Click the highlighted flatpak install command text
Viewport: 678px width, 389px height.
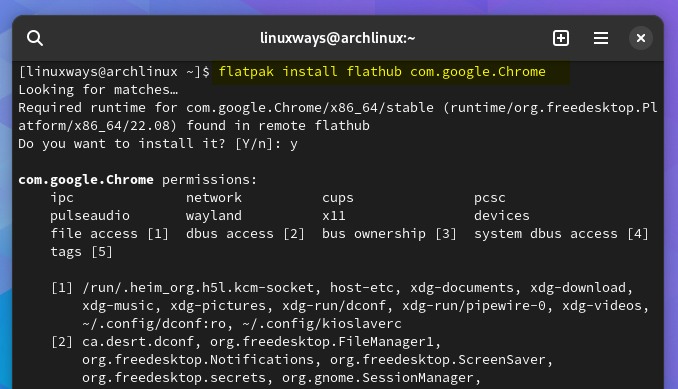click(382, 72)
